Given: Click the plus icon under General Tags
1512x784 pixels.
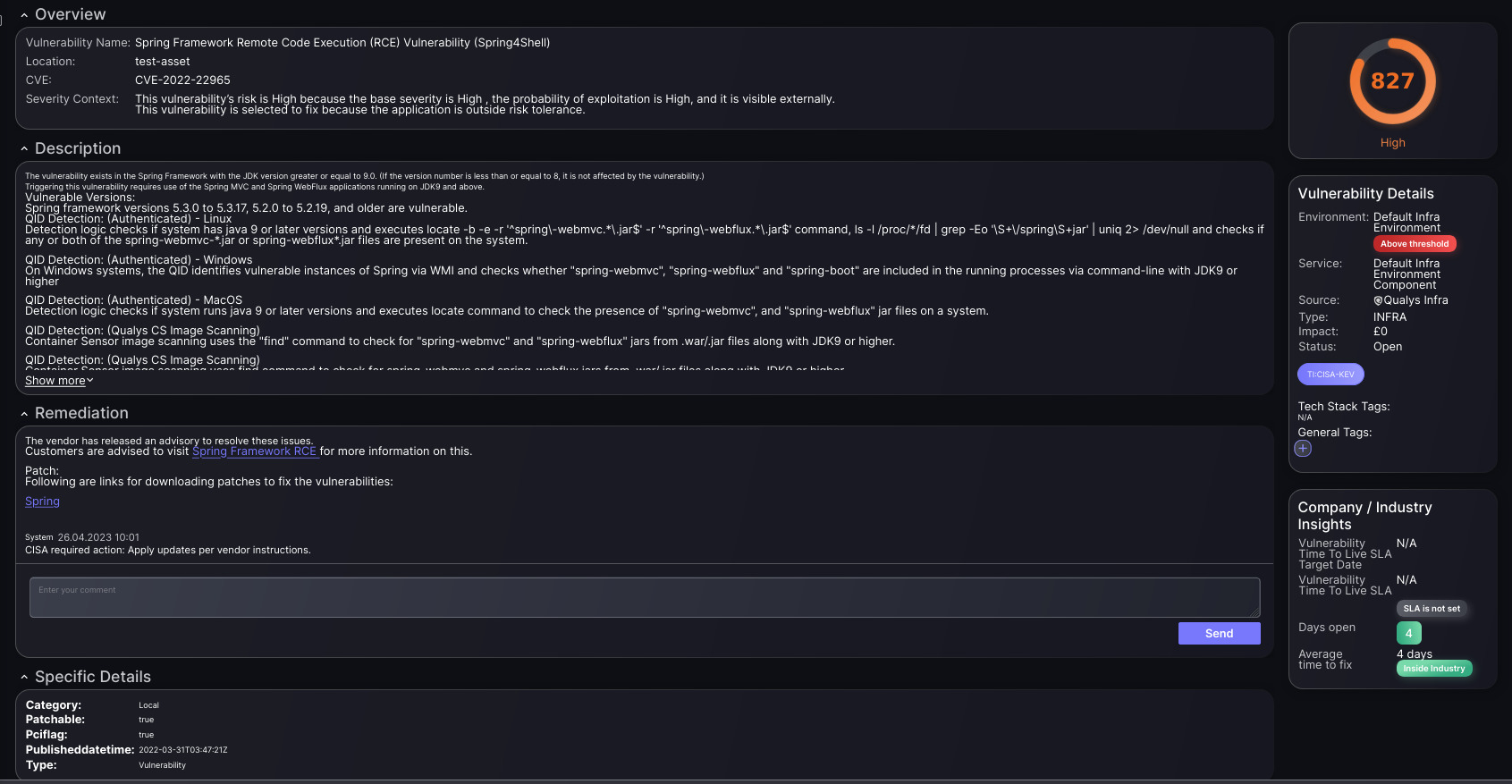Looking at the screenshot, I should (1303, 449).
